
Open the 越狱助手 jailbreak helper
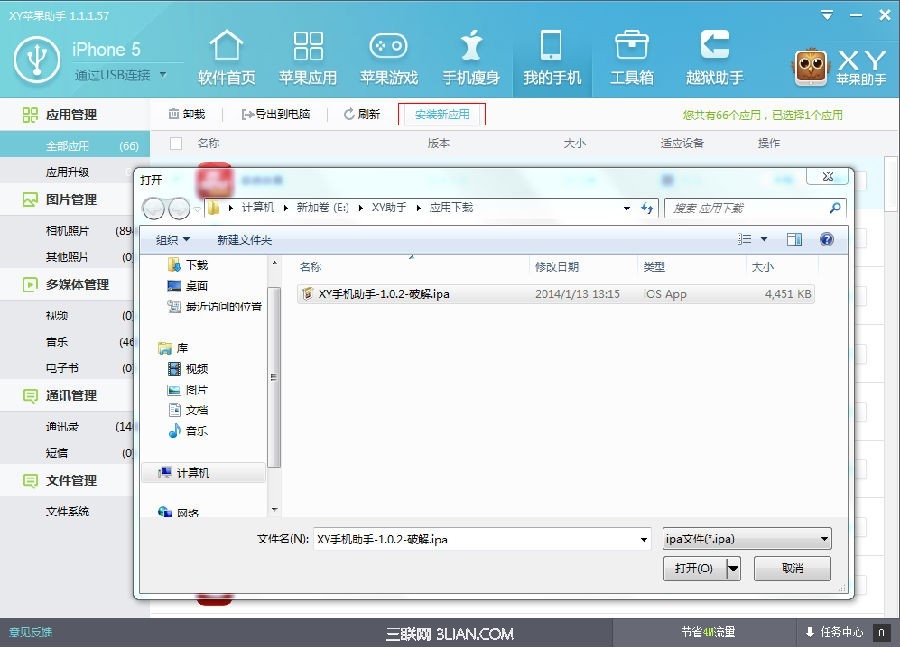[x=714, y=58]
